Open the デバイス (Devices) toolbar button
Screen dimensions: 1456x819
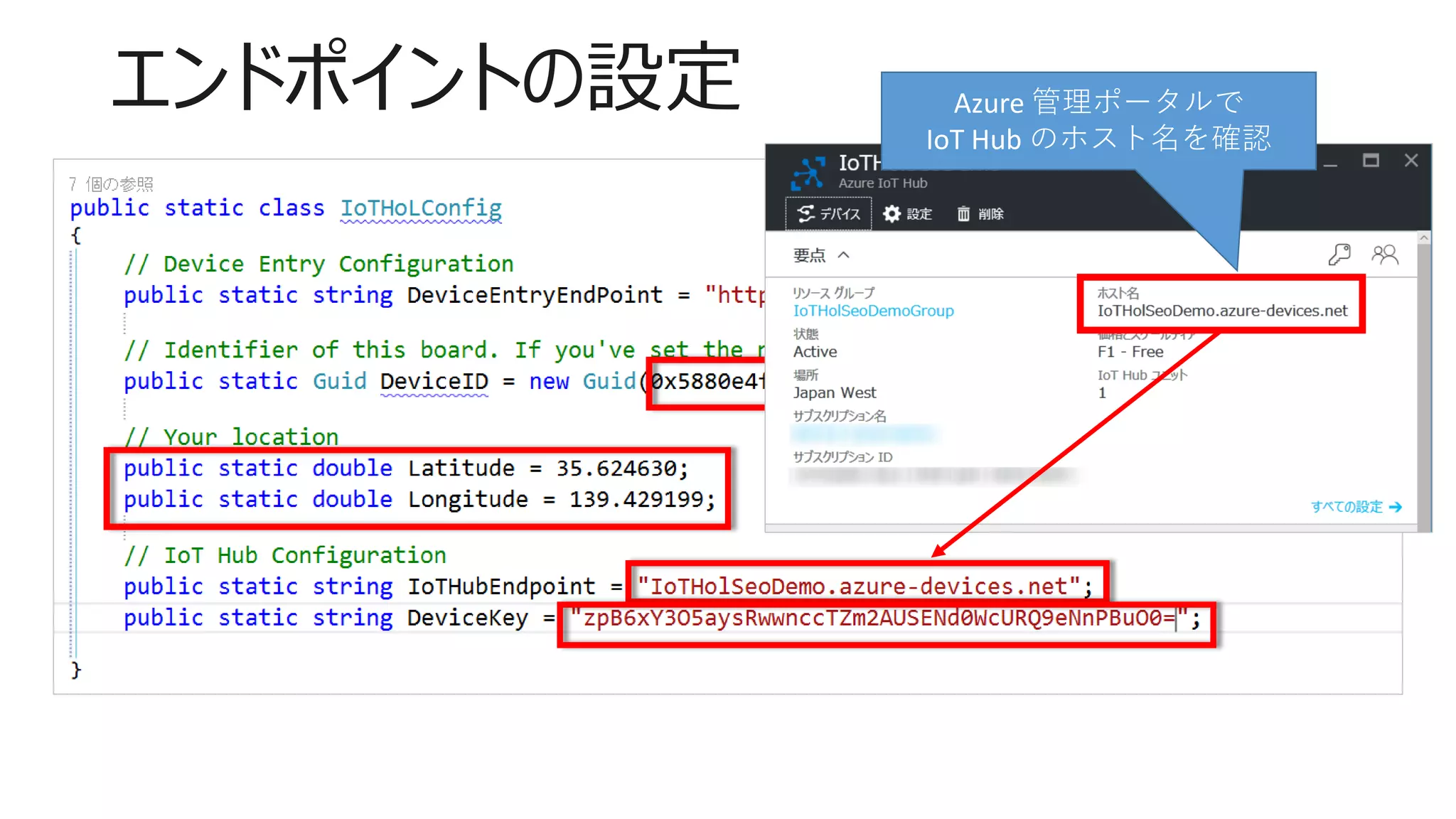[x=828, y=214]
